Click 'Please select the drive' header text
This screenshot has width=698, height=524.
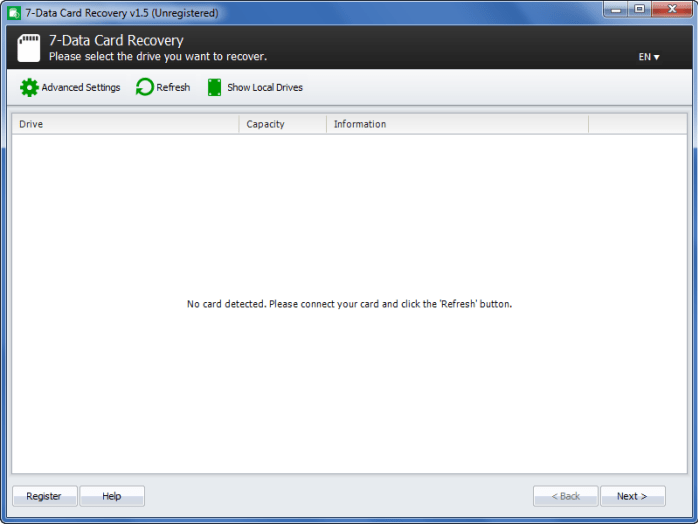pos(158,57)
